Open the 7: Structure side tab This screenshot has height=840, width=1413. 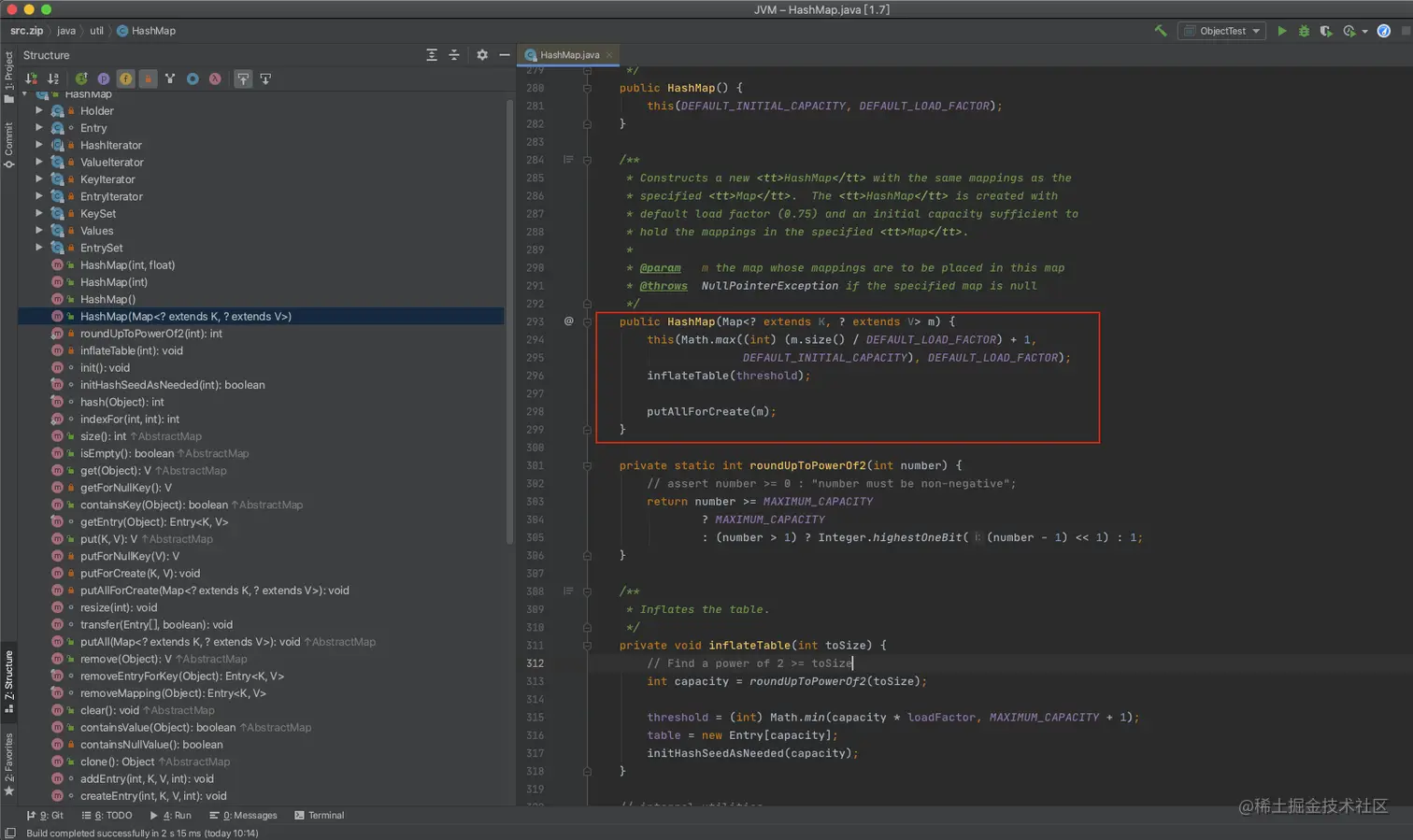coord(9,681)
